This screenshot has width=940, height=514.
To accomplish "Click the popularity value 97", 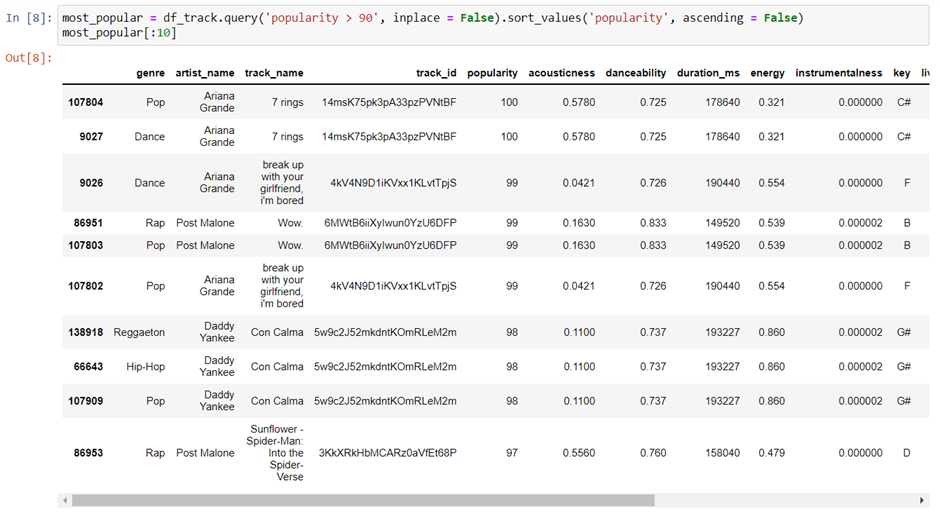I will [x=511, y=453].
